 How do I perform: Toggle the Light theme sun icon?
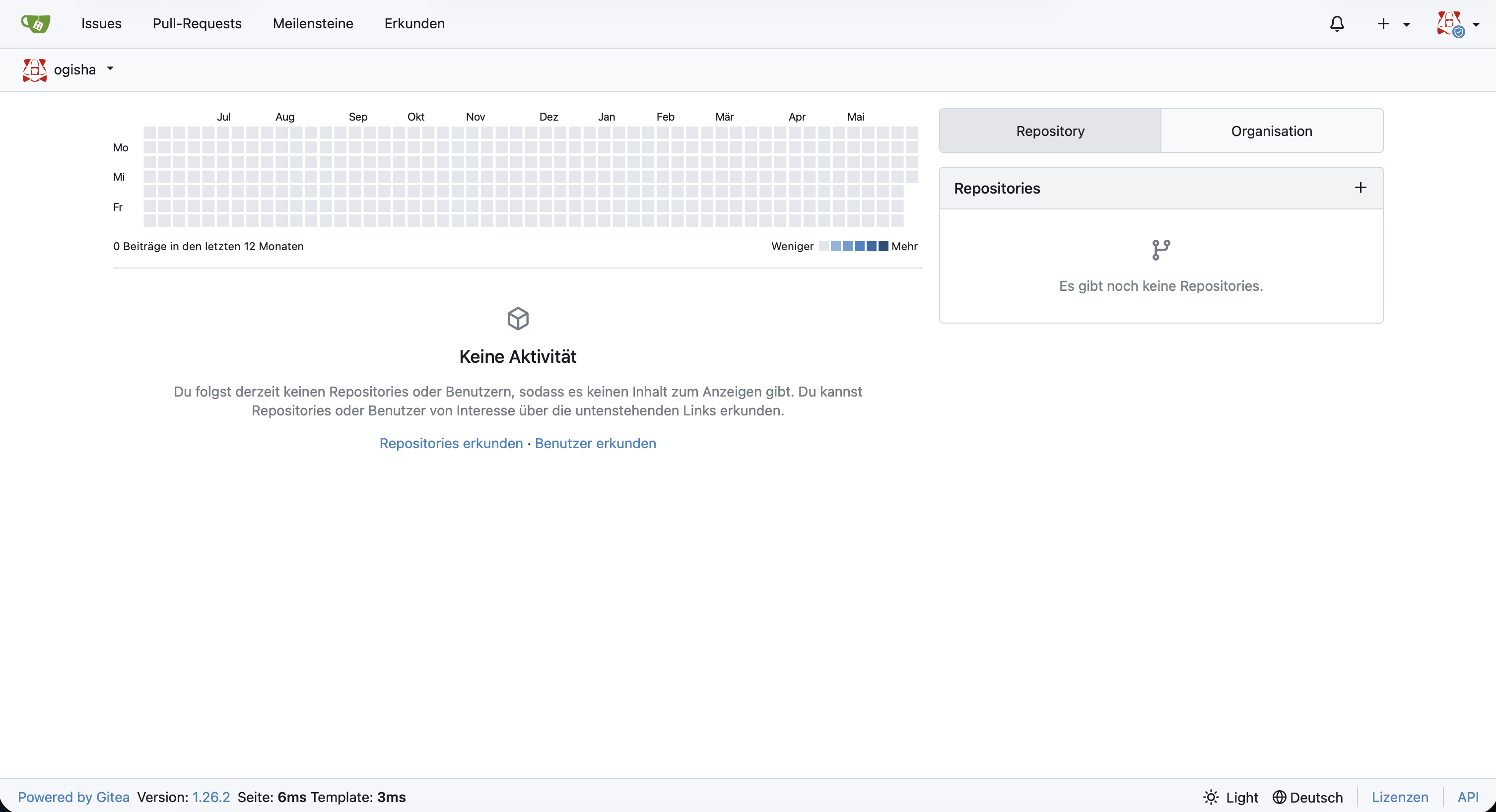click(1211, 797)
